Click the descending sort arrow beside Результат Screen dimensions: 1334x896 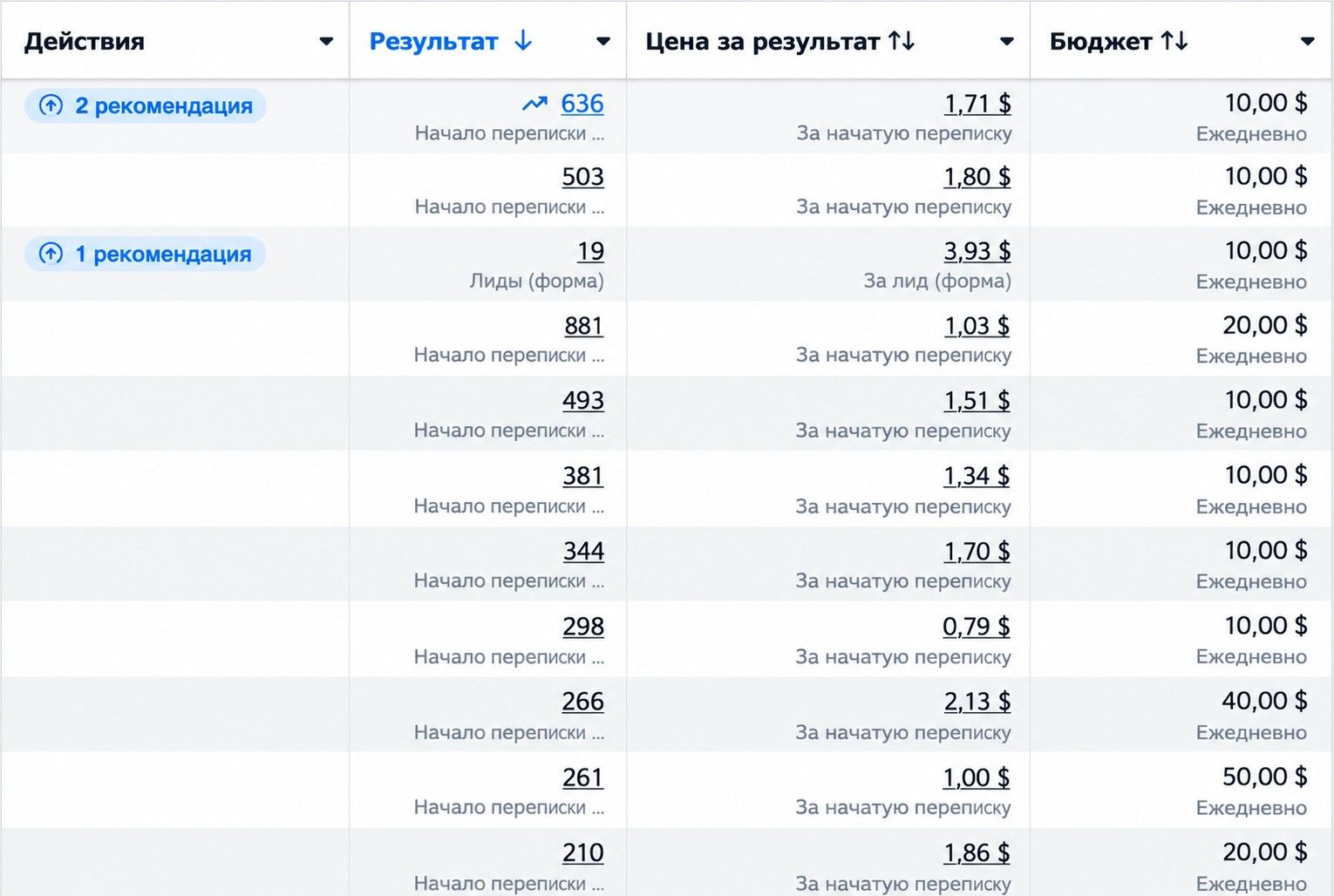523,41
